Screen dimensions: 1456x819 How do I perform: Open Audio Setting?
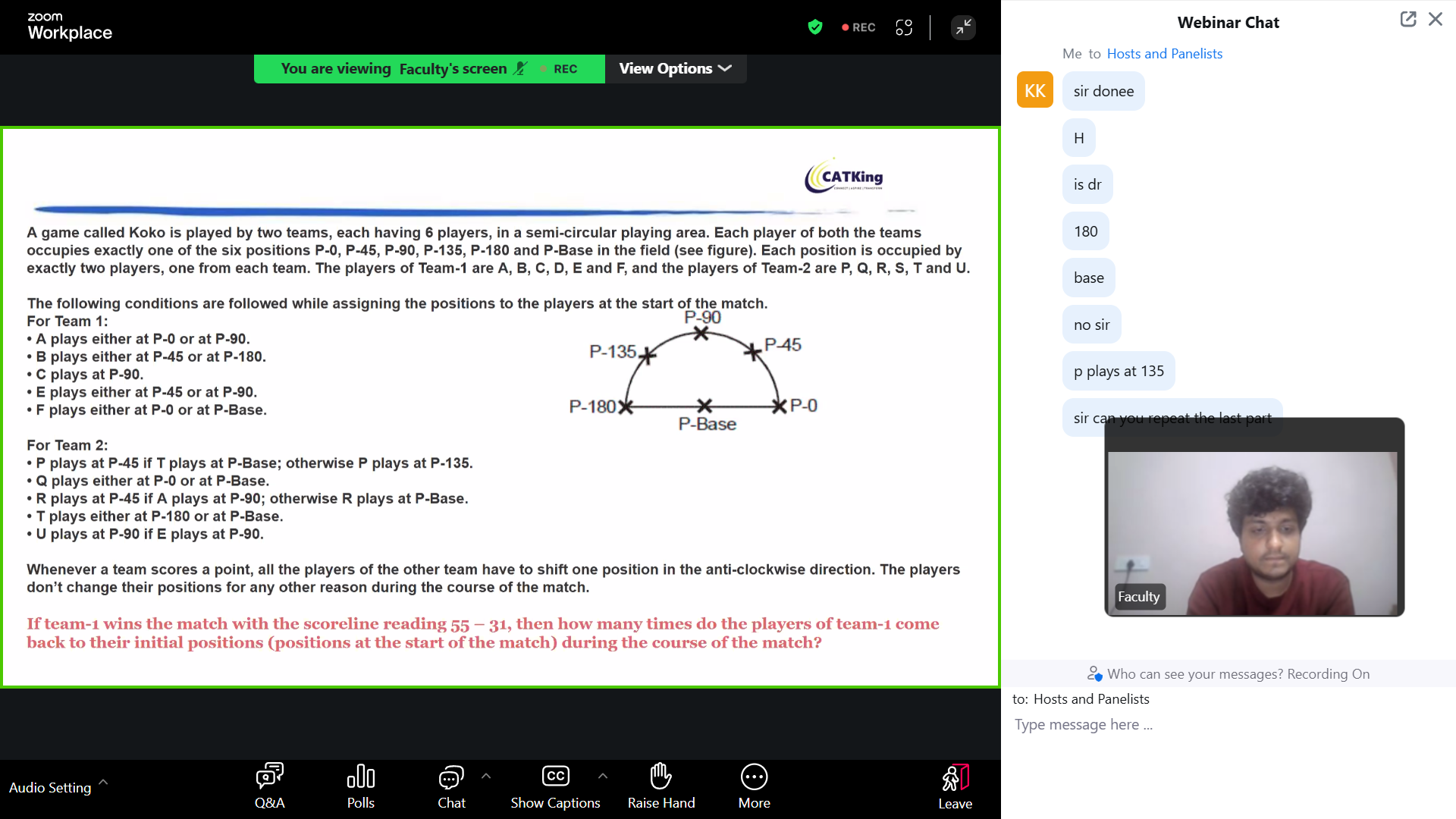[x=50, y=788]
